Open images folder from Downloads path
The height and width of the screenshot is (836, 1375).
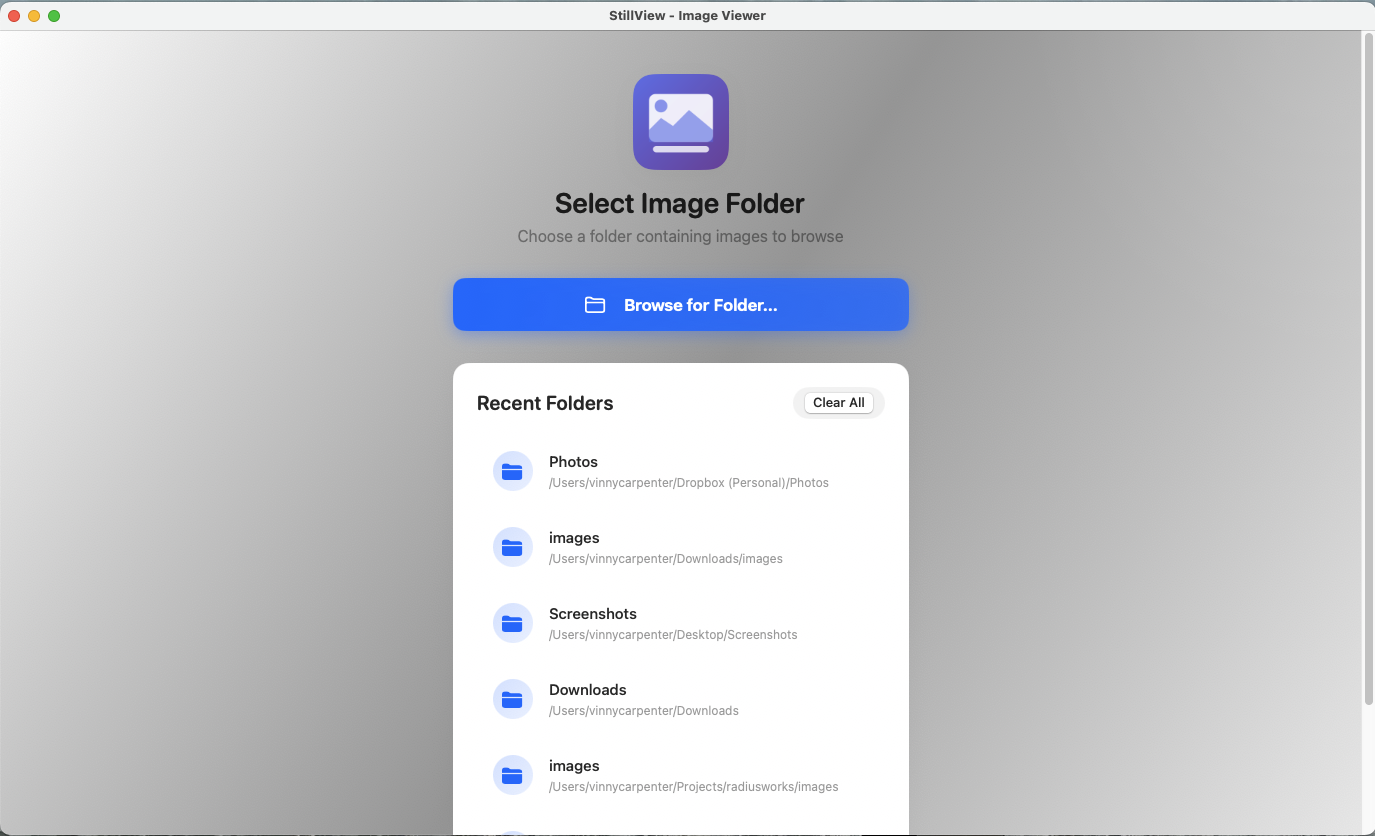click(574, 538)
